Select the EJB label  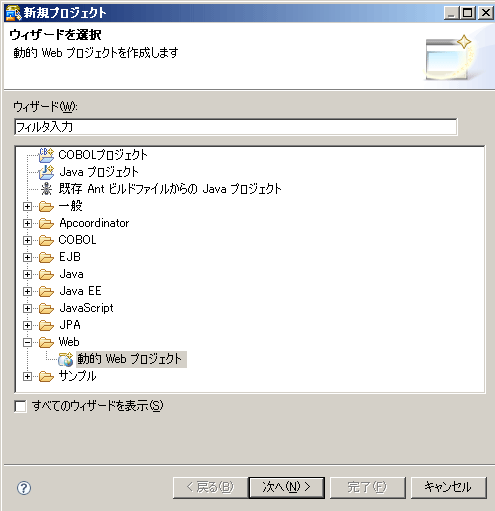[70, 257]
